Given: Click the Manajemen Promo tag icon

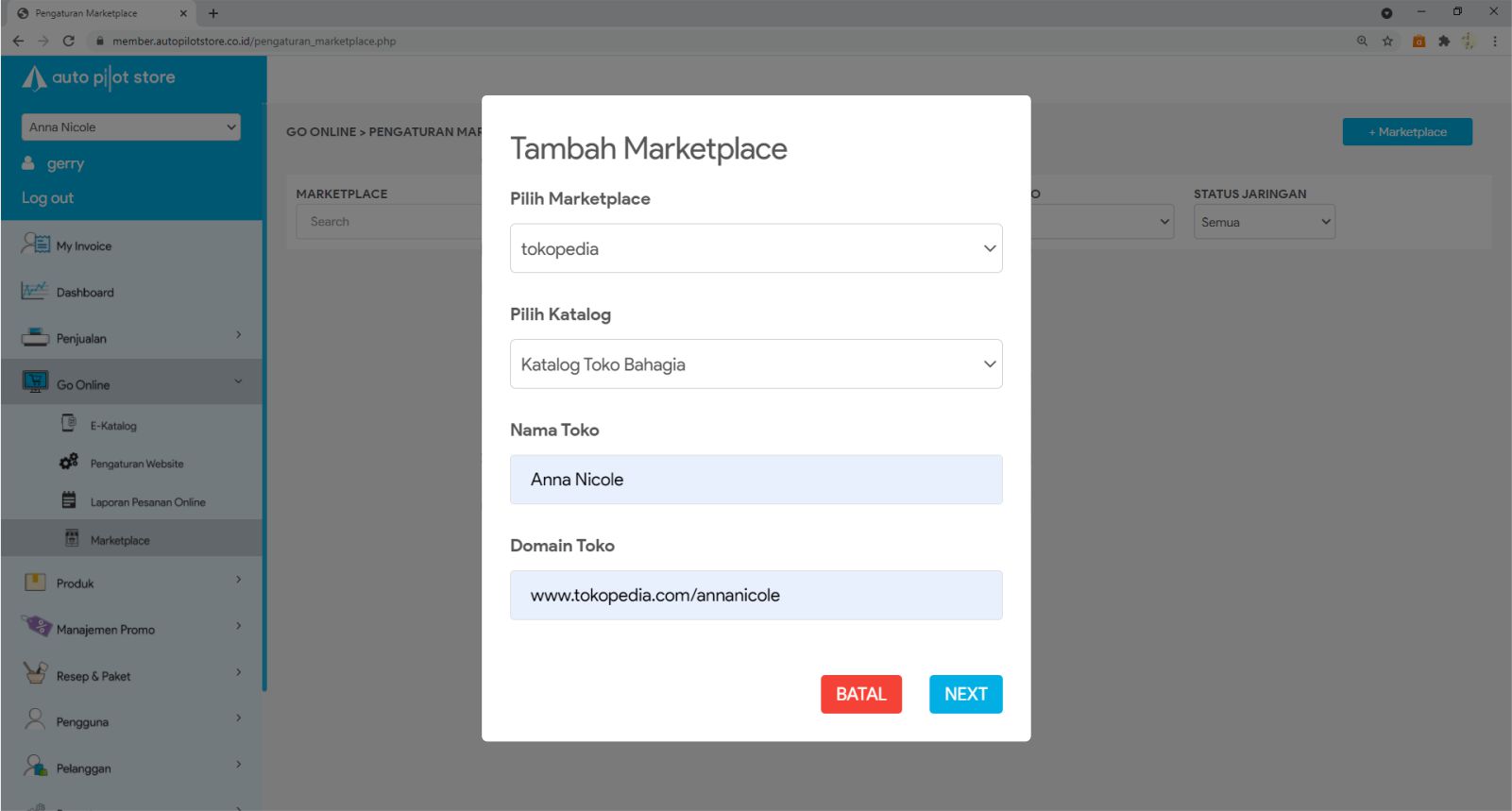Looking at the screenshot, I should click(36, 627).
